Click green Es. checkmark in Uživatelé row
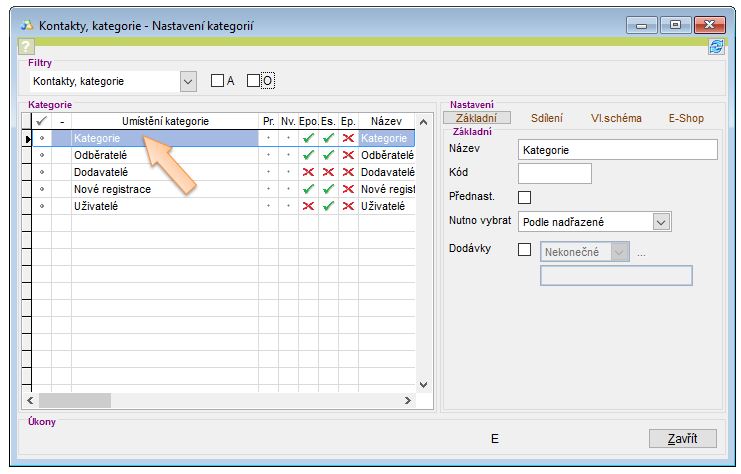Image resolution: width=741 pixels, height=474 pixels. coord(328,206)
